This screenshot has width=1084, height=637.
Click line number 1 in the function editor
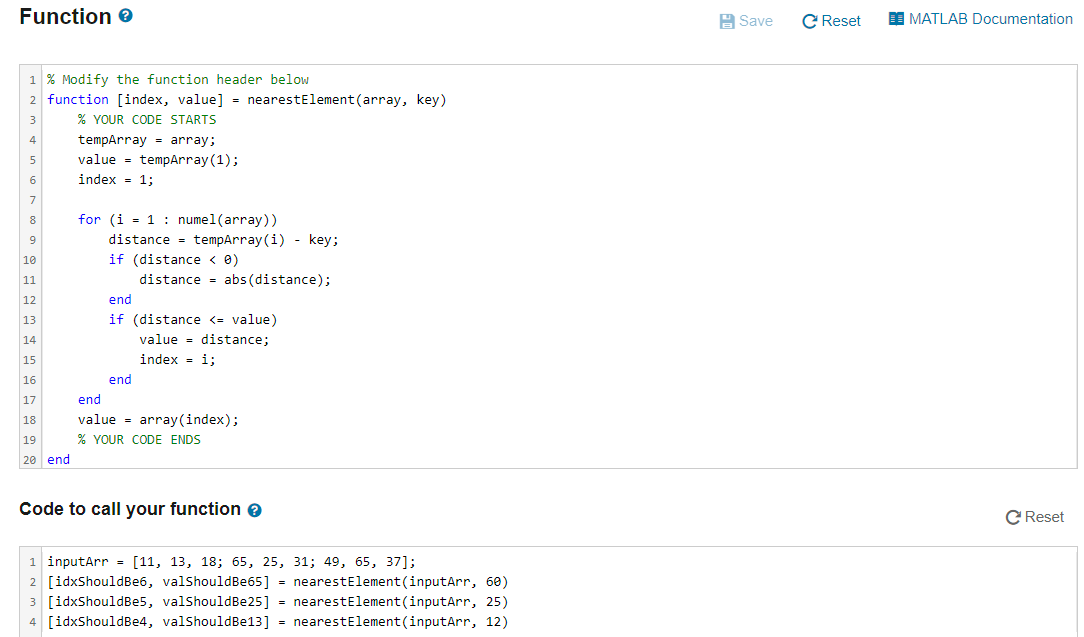tap(31, 79)
